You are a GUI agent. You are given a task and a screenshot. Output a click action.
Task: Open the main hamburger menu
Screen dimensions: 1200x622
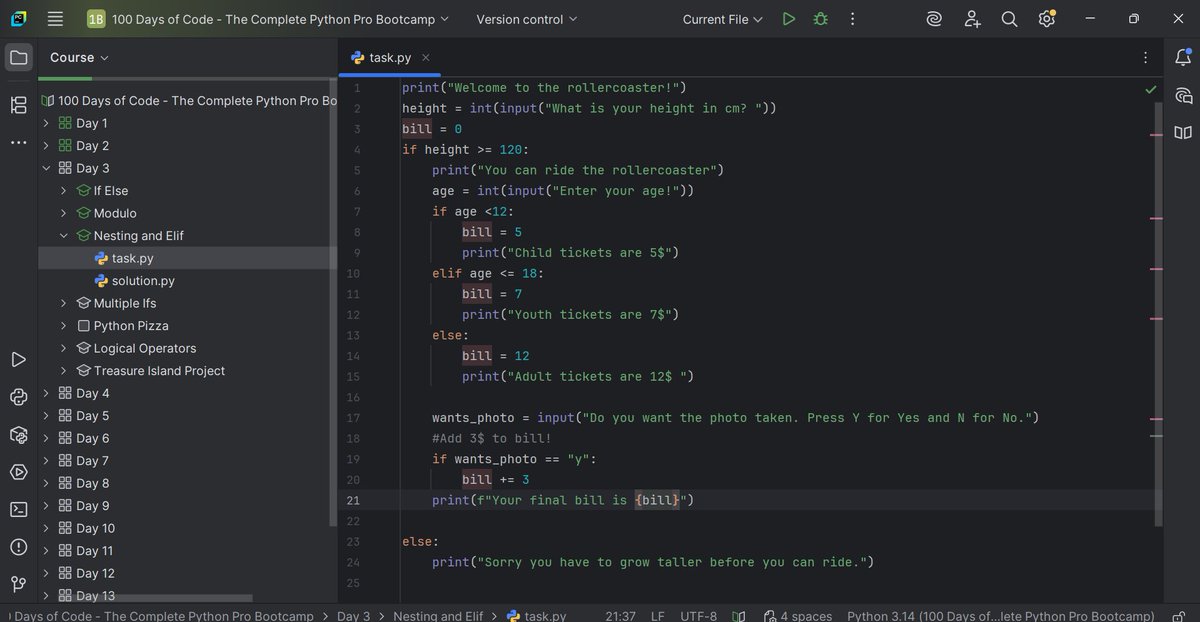(x=55, y=19)
